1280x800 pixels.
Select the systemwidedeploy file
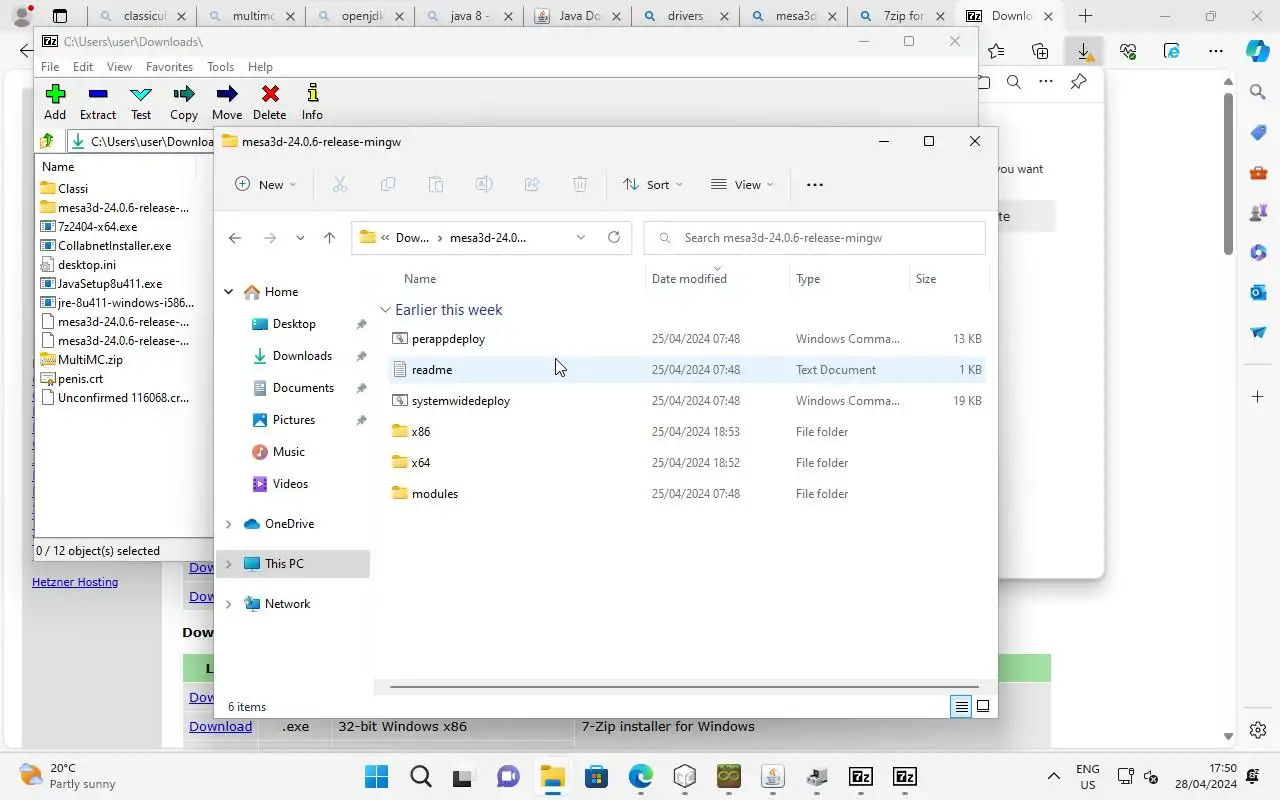pyautogui.click(x=687, y=401)
